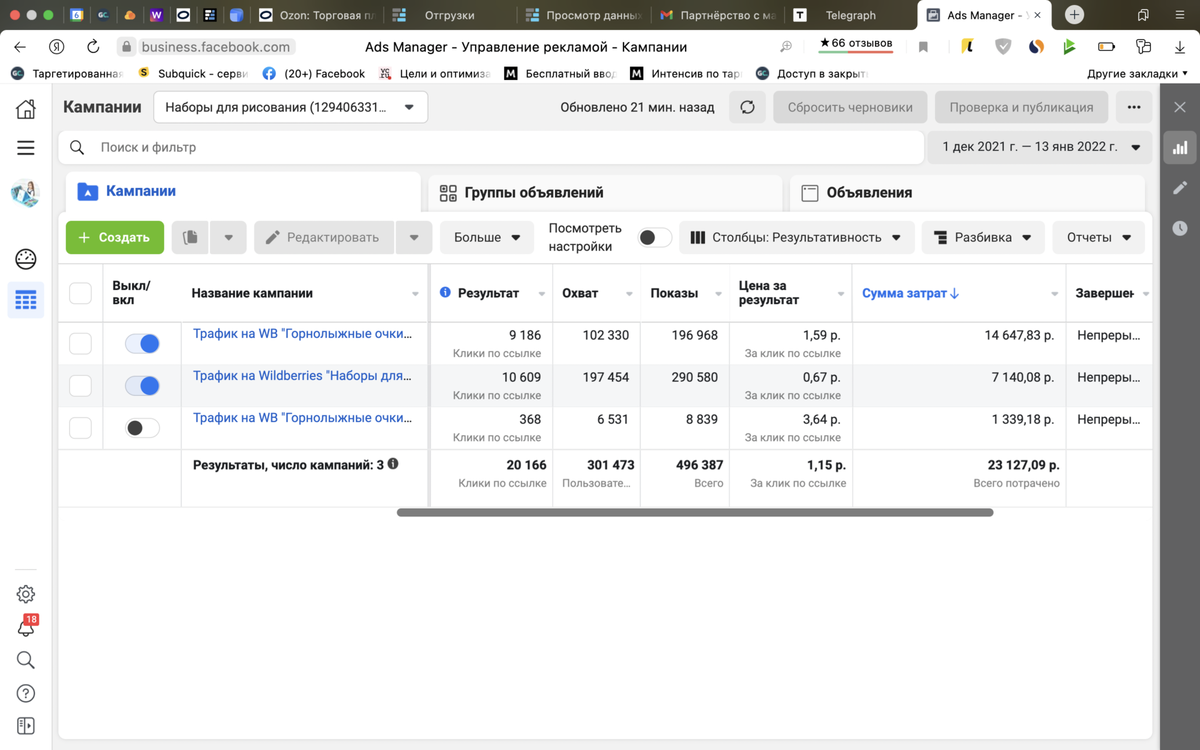1200x750 pixels.
Task: Open the search magnifier in left sidebar
Action: (25, 660)
